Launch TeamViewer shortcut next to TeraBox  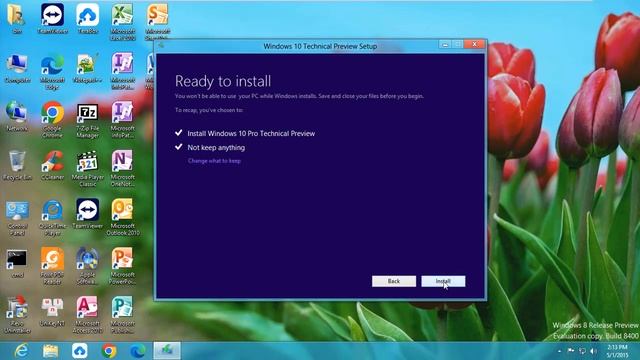tap(52, 19)
